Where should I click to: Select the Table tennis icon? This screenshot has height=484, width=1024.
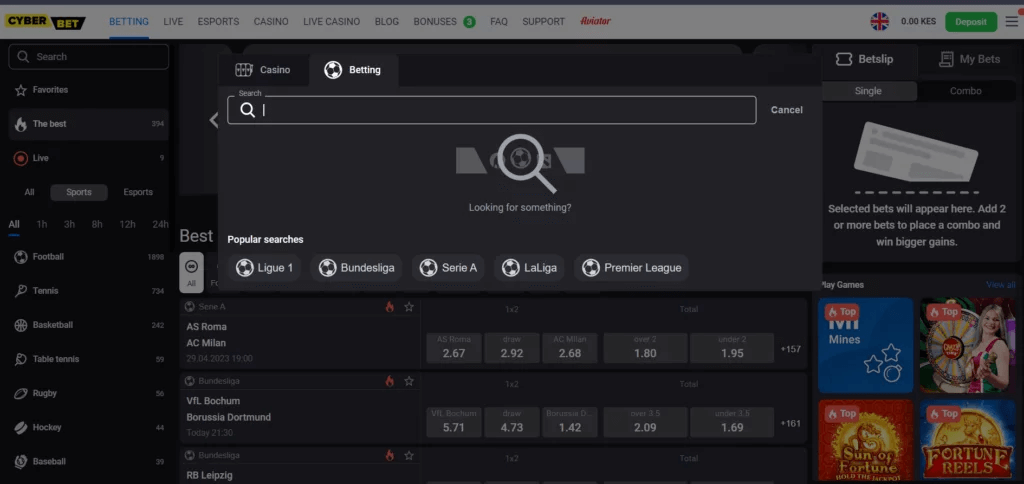point(21,359)
